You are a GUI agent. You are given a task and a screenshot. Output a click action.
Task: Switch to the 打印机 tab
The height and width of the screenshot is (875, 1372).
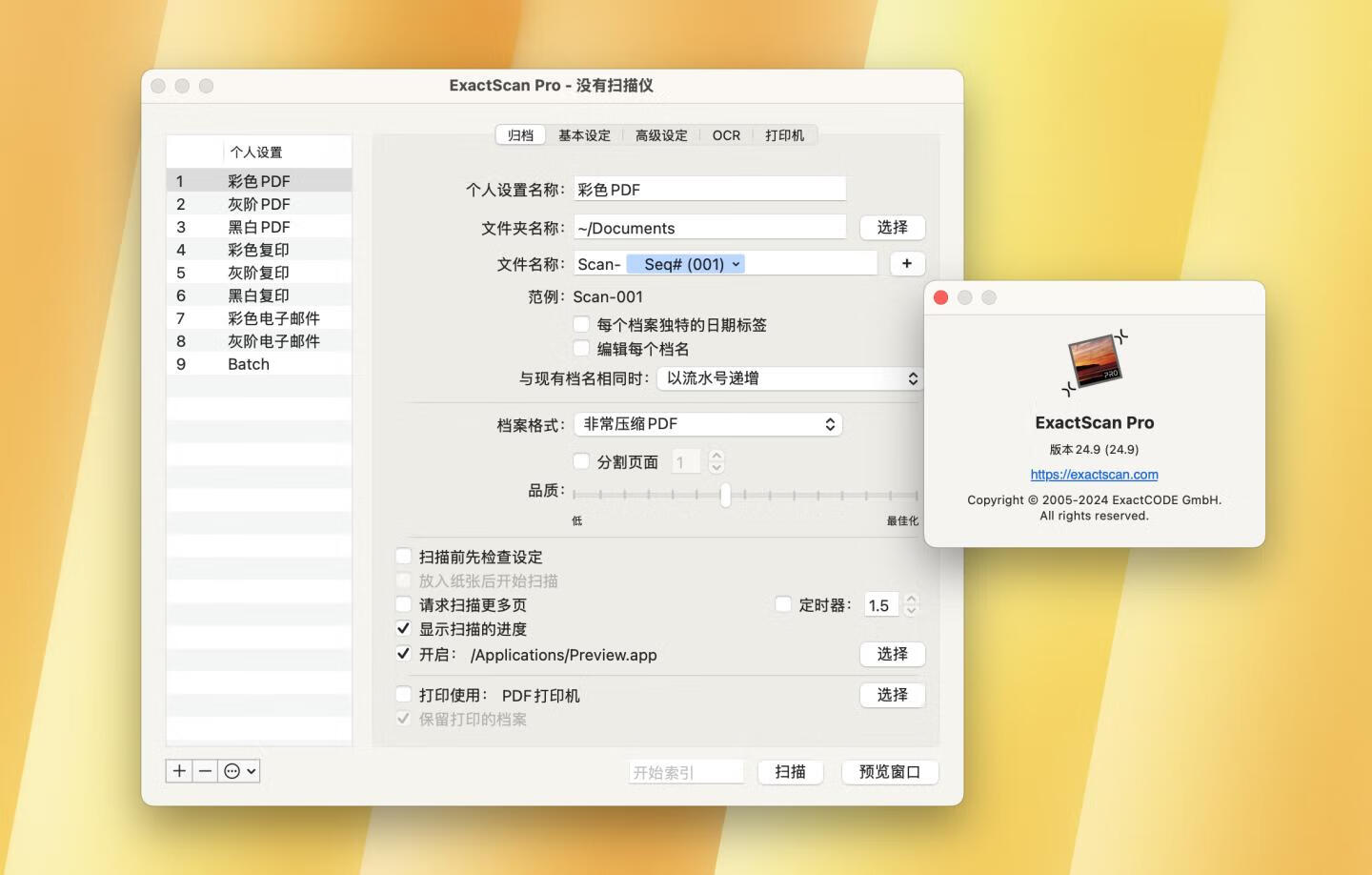(784, 135)
